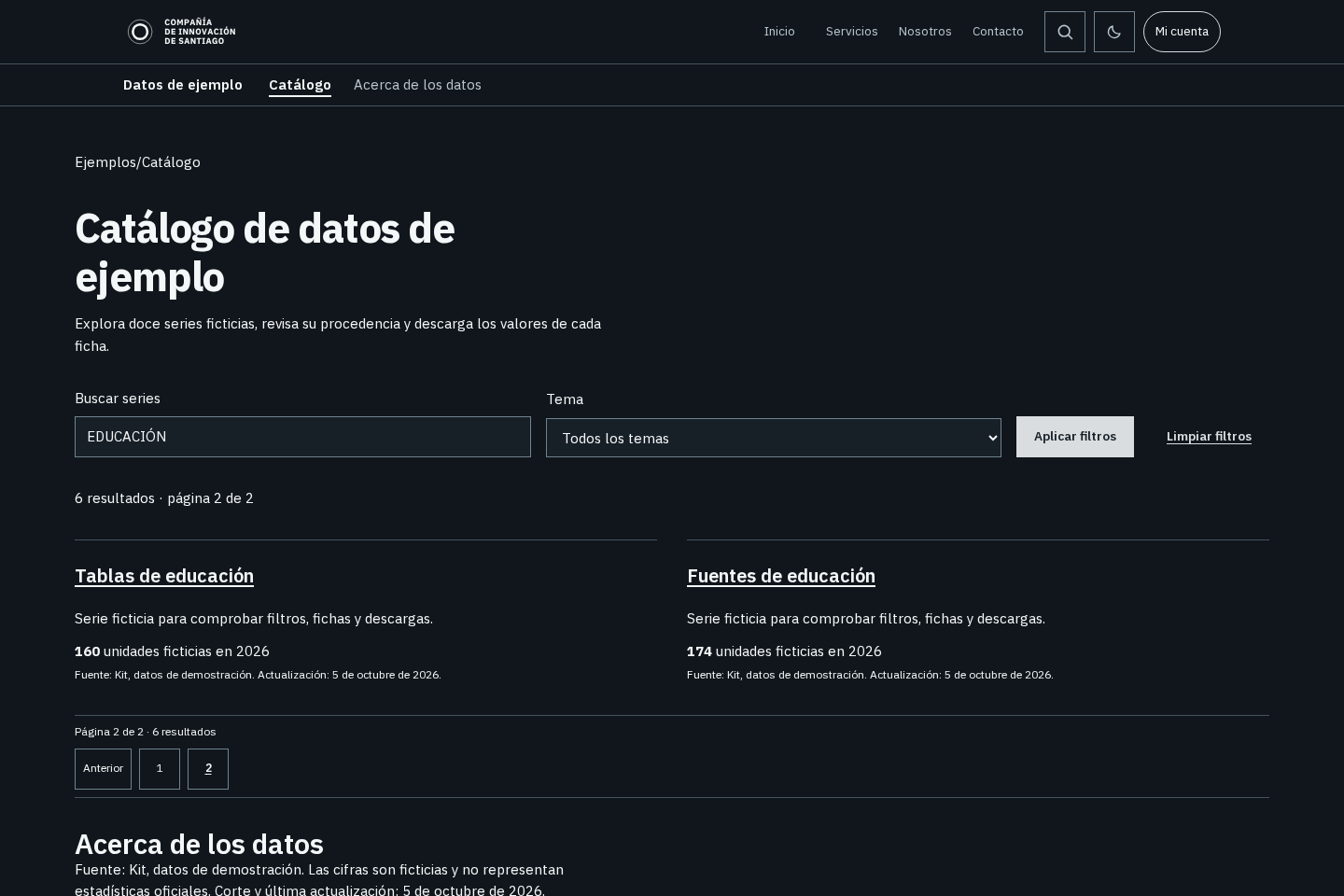Open the search magnifier icon
The width and height of the screenshot is (1344, 896).
click(1065, 32)
